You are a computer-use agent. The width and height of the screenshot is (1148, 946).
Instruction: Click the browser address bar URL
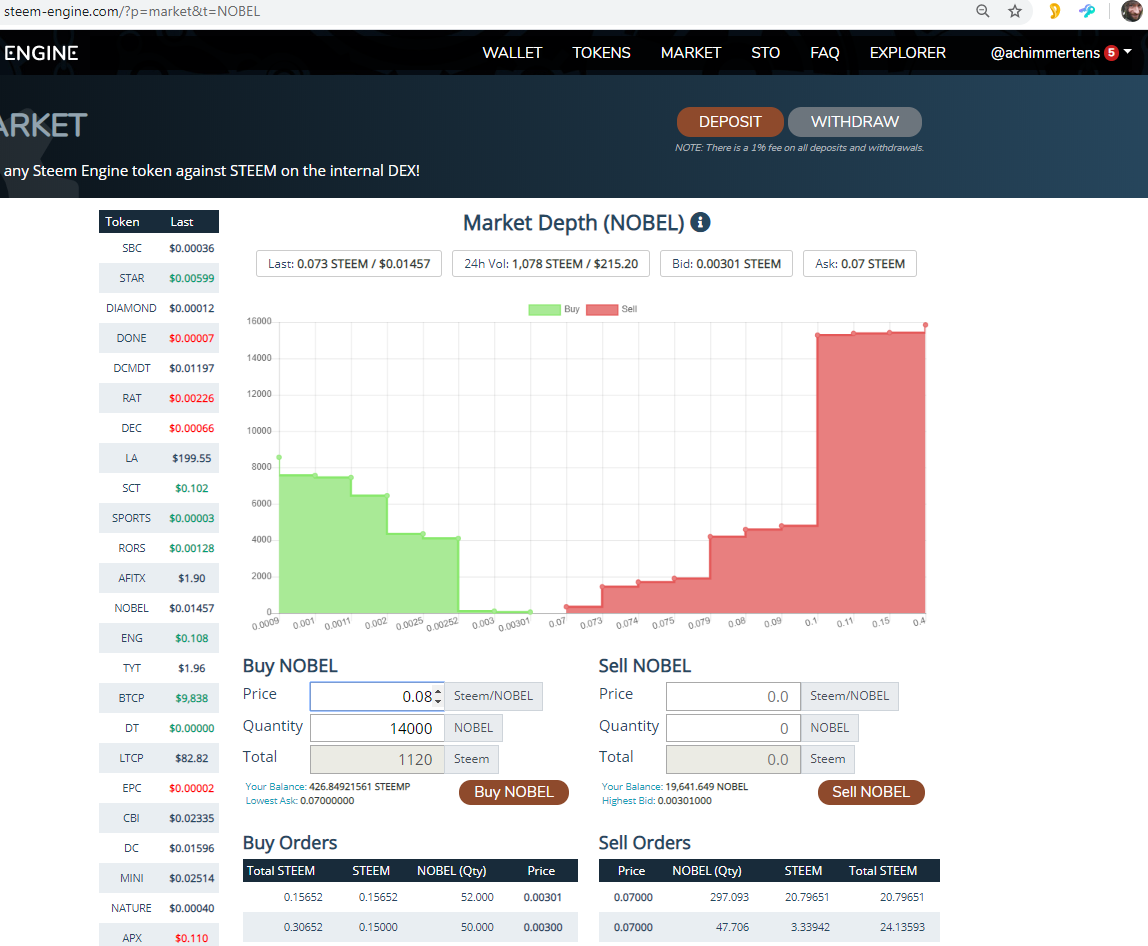pos(132,11)
